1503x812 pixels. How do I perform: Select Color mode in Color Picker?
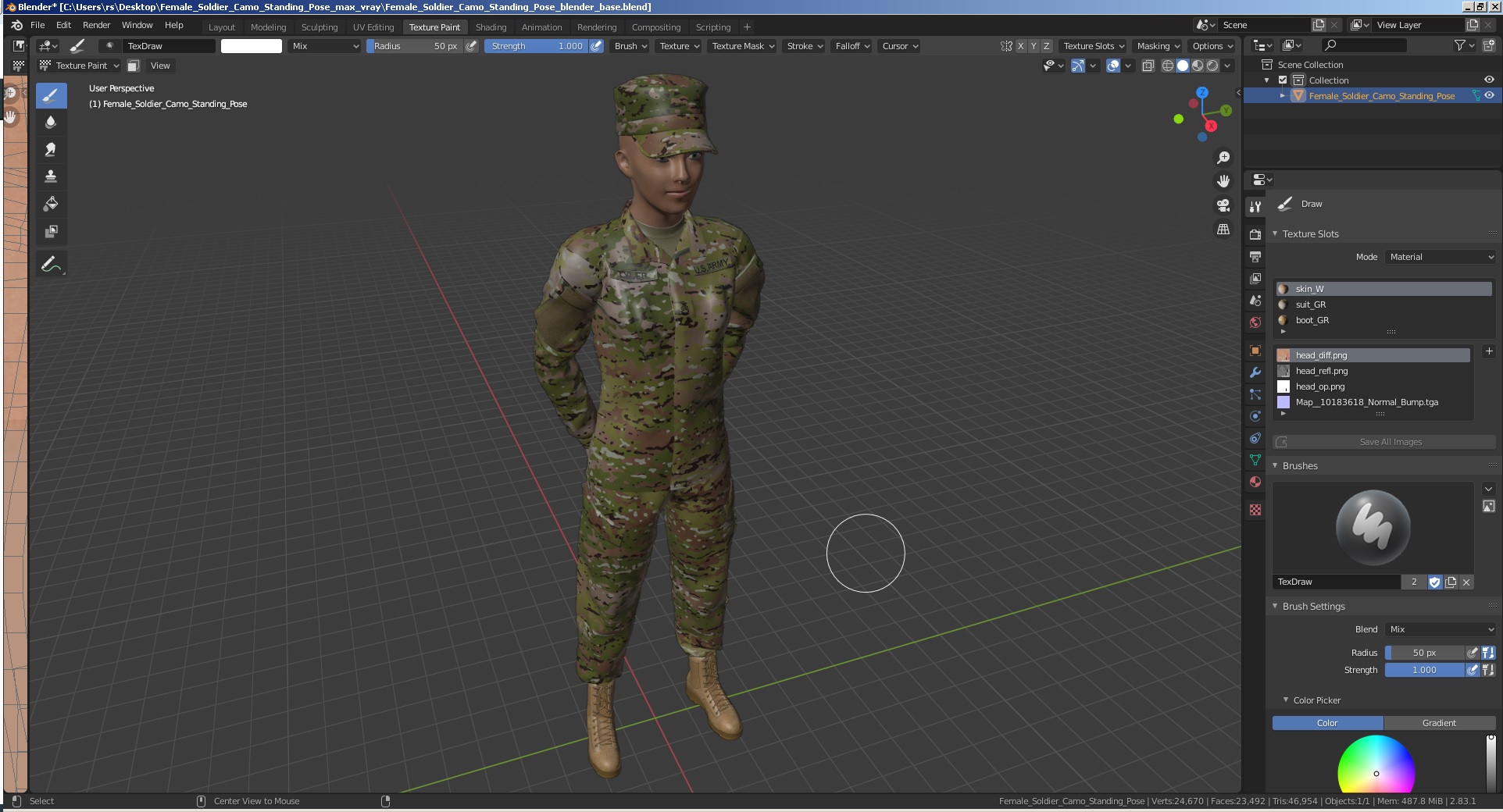pyautogui.click(x=1327, y=723)
